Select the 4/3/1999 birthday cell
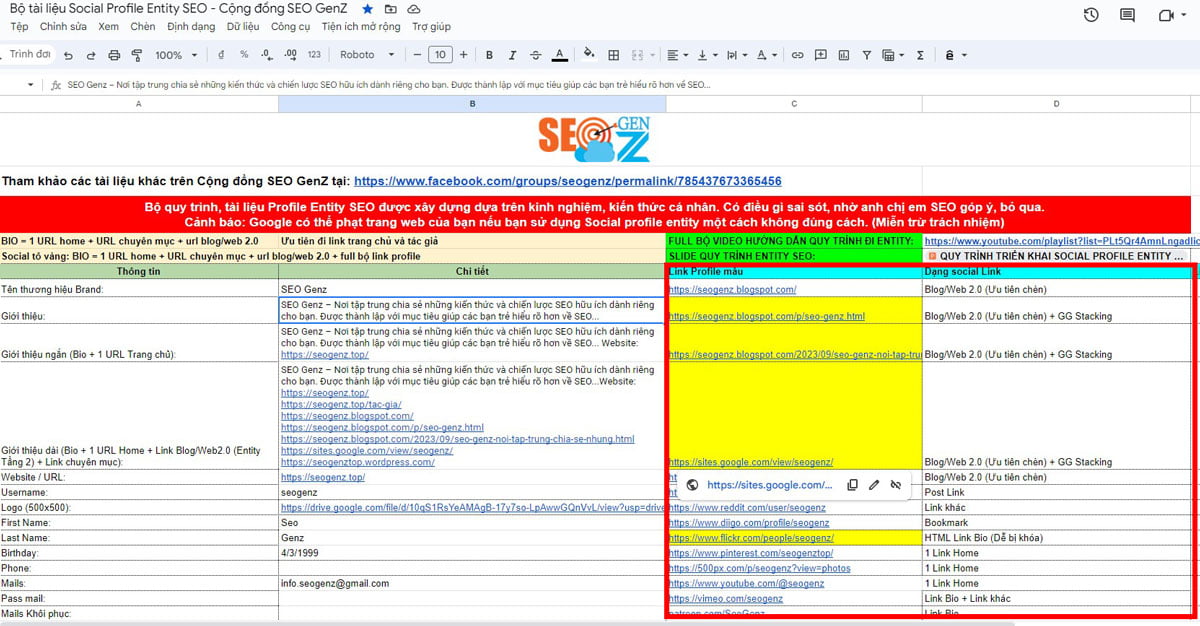The image size is (1200, 626). click(472, 553)
